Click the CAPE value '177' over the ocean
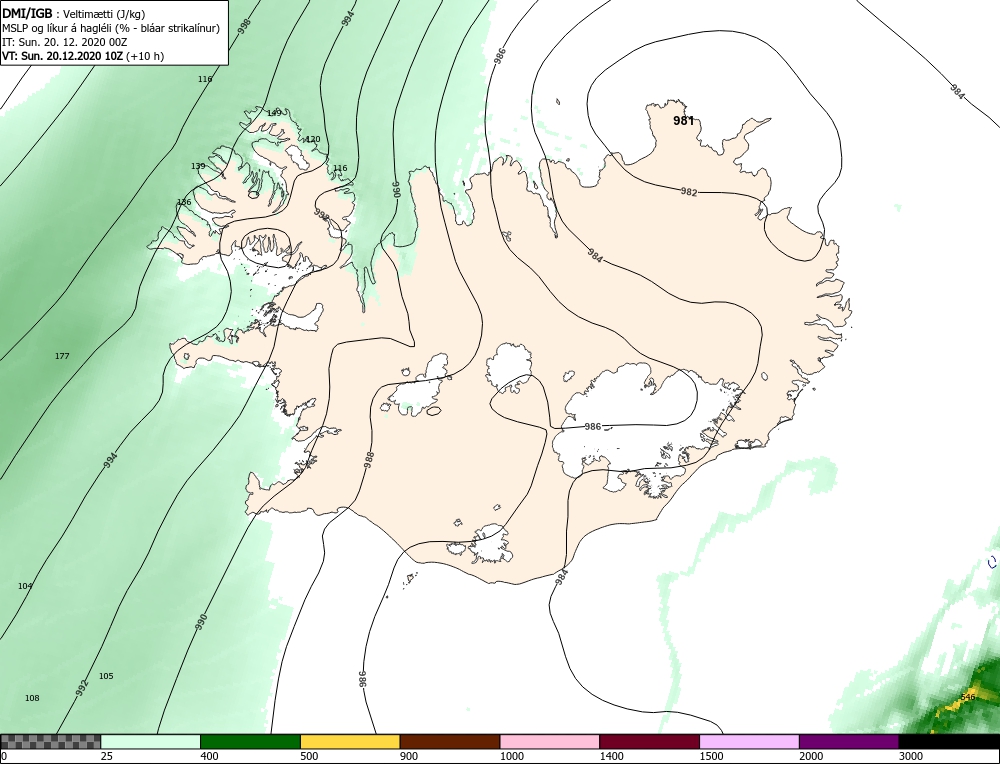This screenshot has height=764, width=1000. pyautogui.click(x=62, y=356)
